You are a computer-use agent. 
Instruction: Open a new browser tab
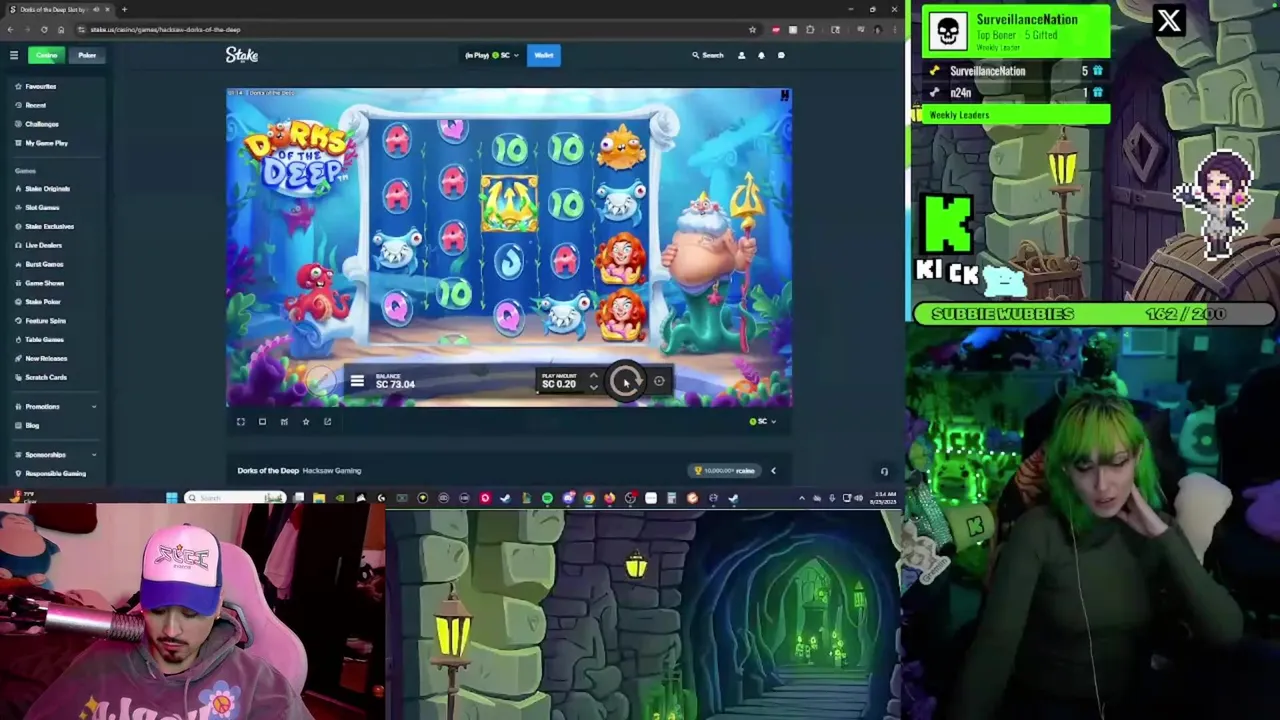click(x=124, y=9)
